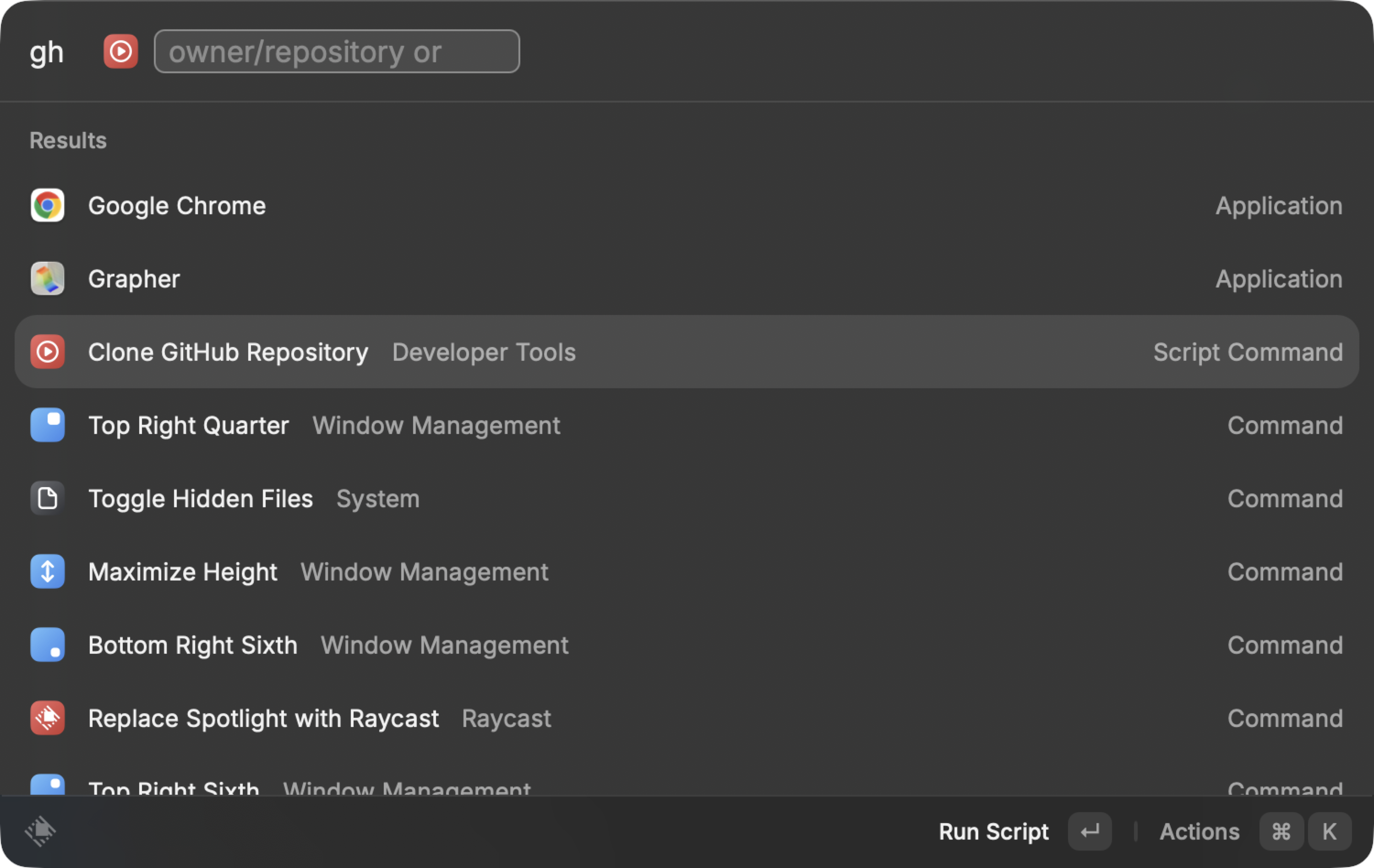Select Replace Spotlight with Raycast command
This screenshot has width=1374, height=868.
tap(687, 718)
